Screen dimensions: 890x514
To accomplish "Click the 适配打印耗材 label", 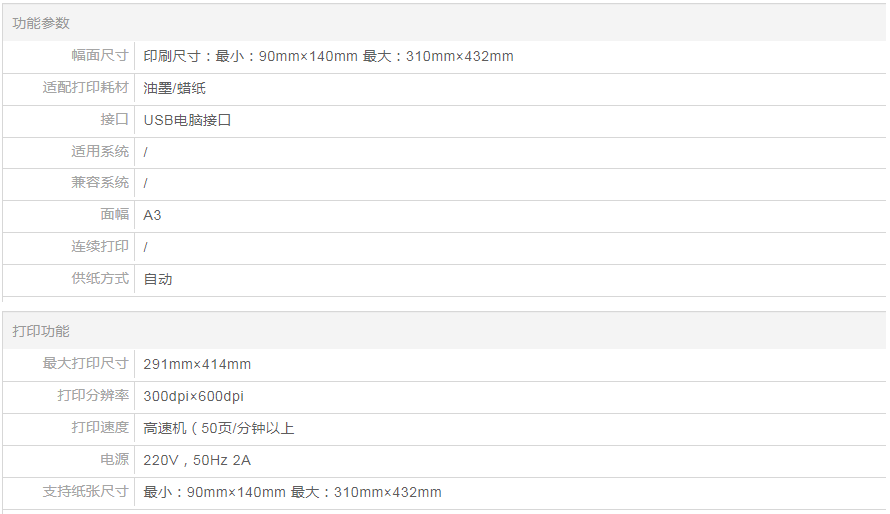I will pyautogui.click(x=86, y=88).
